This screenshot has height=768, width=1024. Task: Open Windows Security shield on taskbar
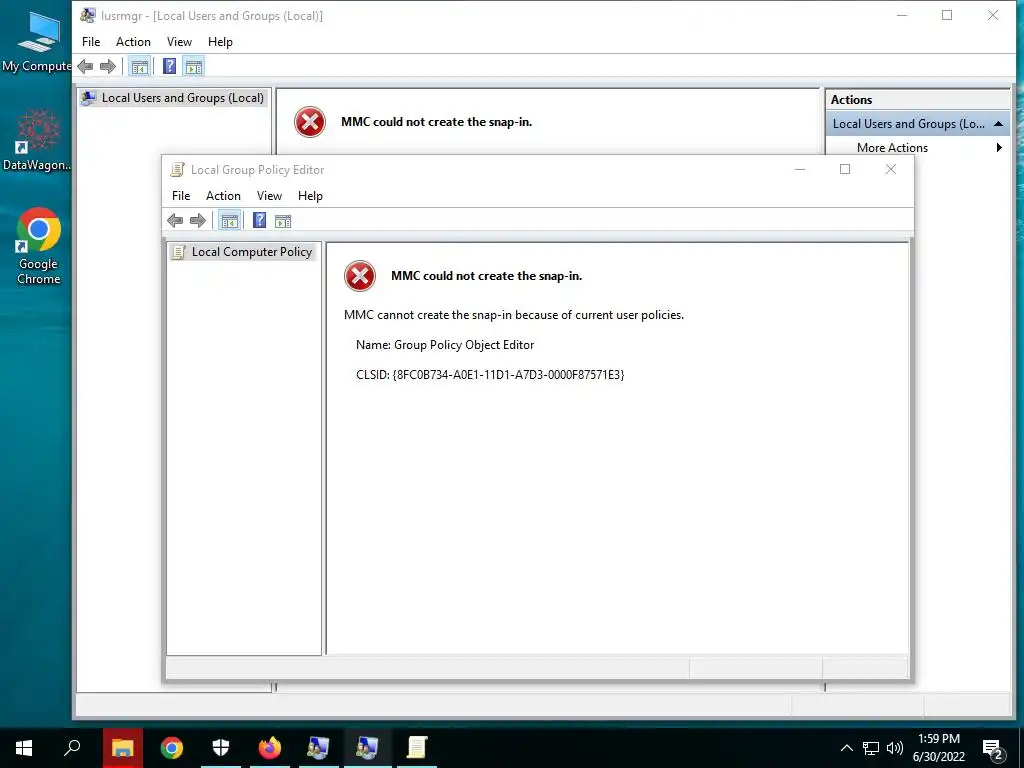221,748
